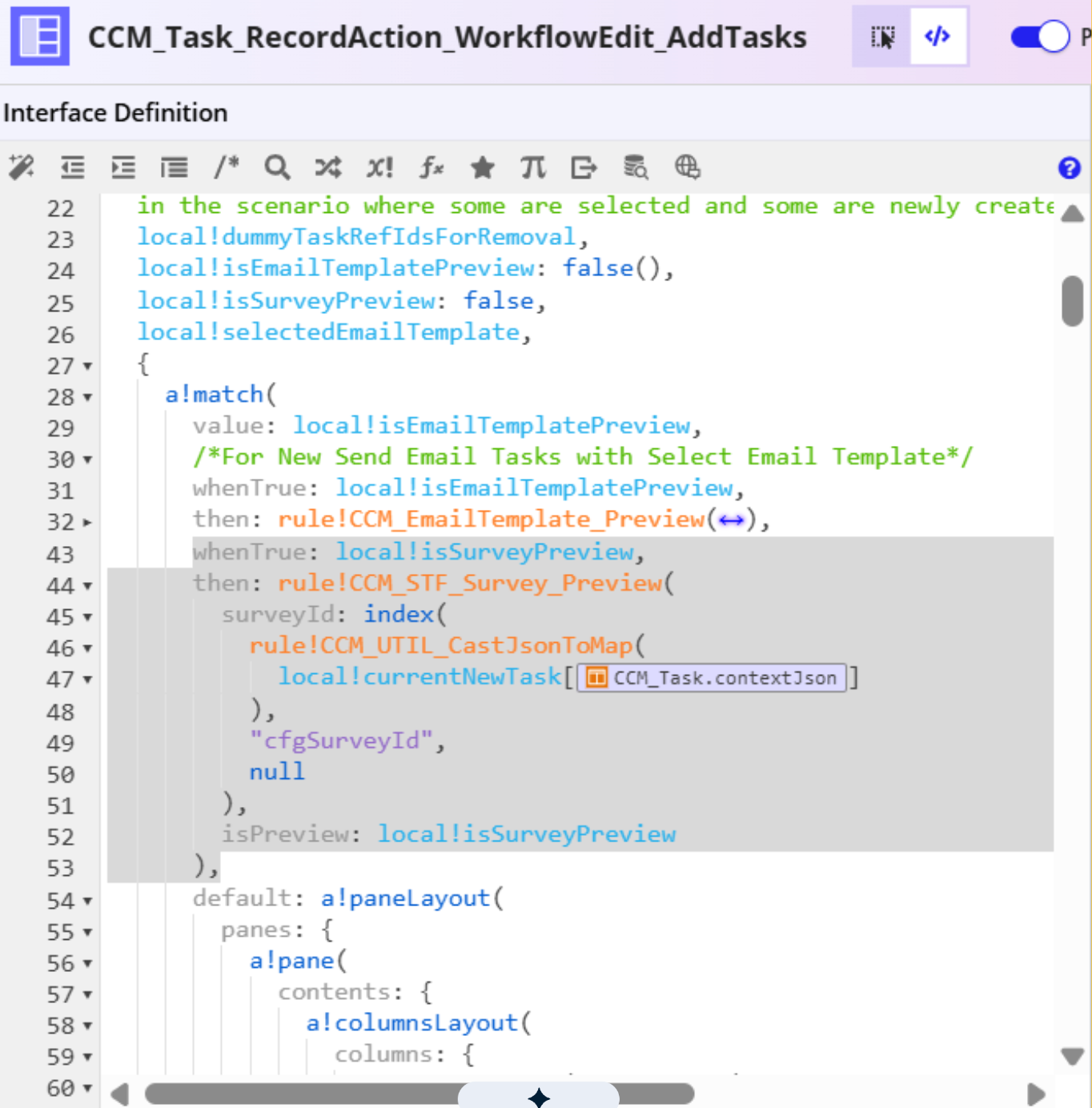This screenshot has height=1108, width=1092.
Task: Click isPreview parameter on line 52
Action: coord(285,834)
